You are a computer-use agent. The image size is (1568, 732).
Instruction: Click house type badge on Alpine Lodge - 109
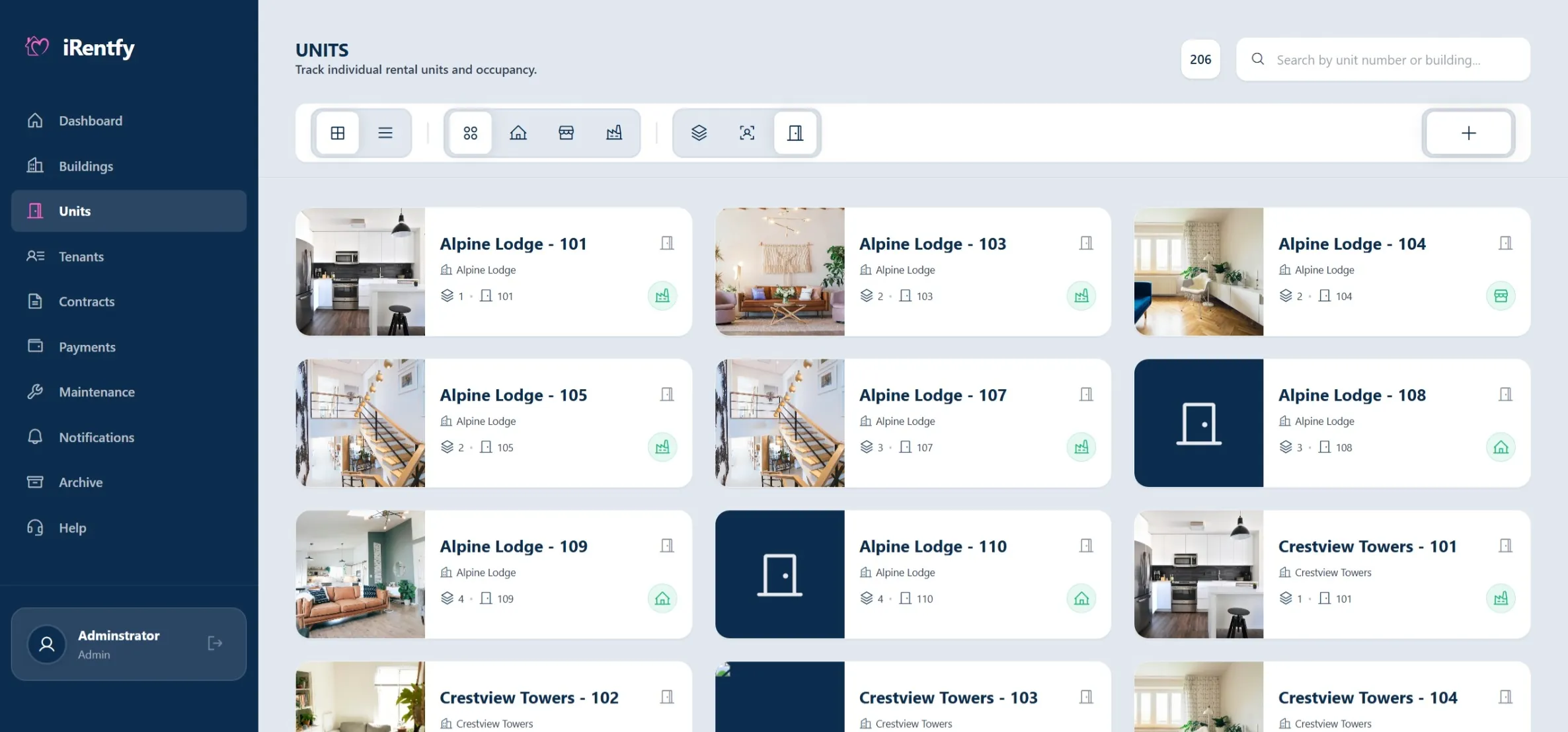(662, 599)
